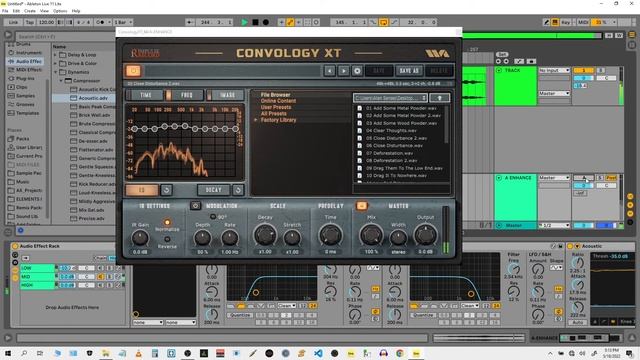Click the Master Output knob
Viewport: 640px width, 360px height.
[425, 236]
